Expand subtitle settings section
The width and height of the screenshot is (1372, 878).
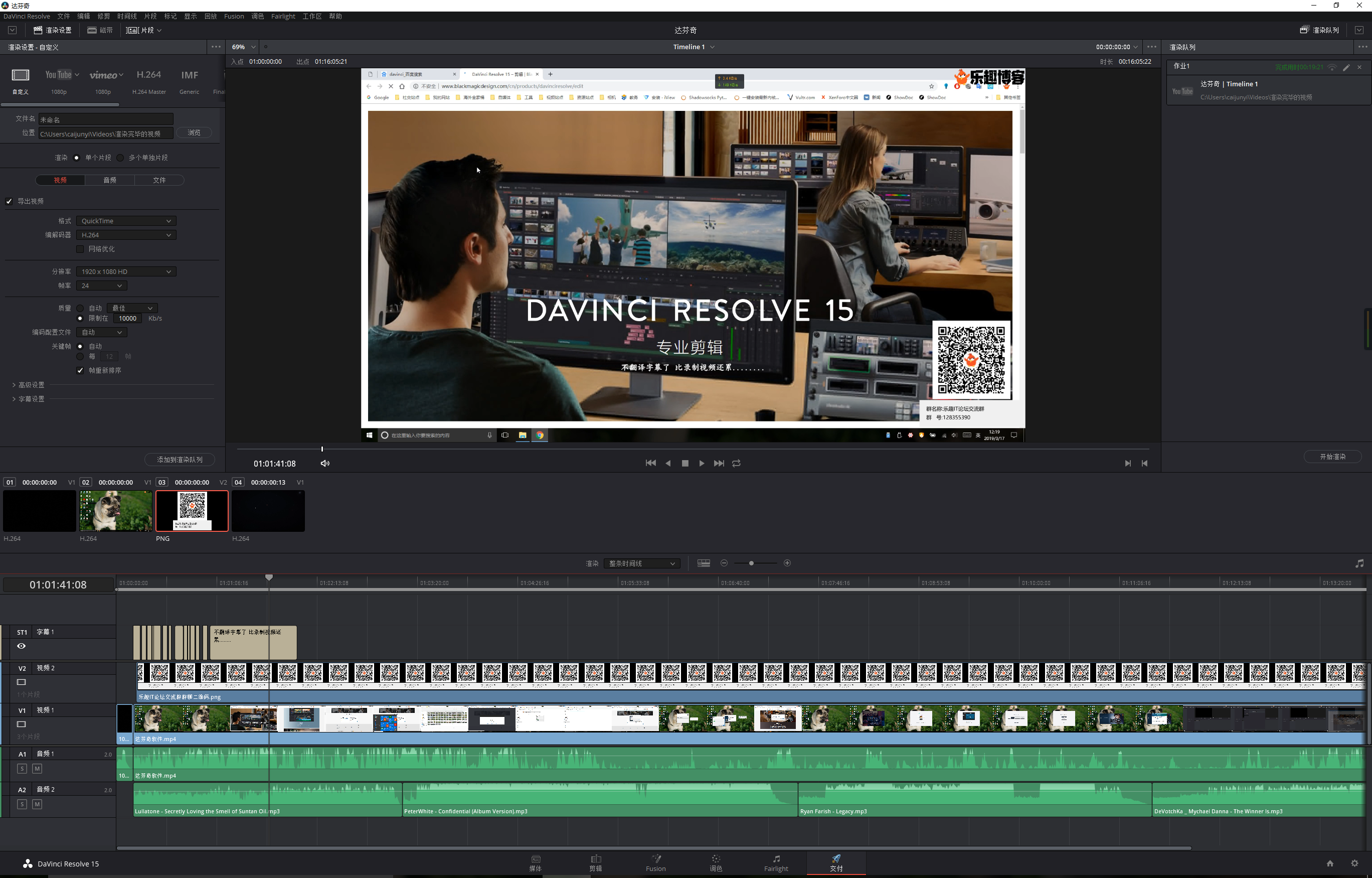[x=29, y=399]
